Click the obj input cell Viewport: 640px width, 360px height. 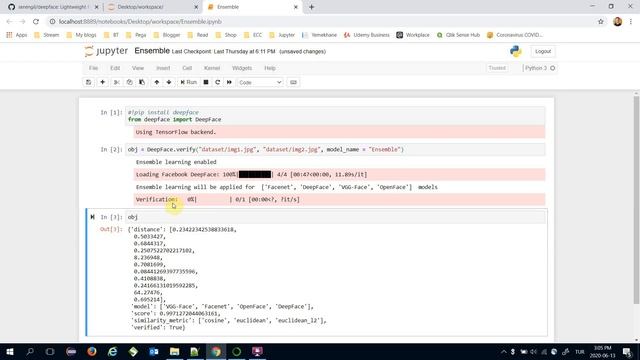tap(335, 217)
